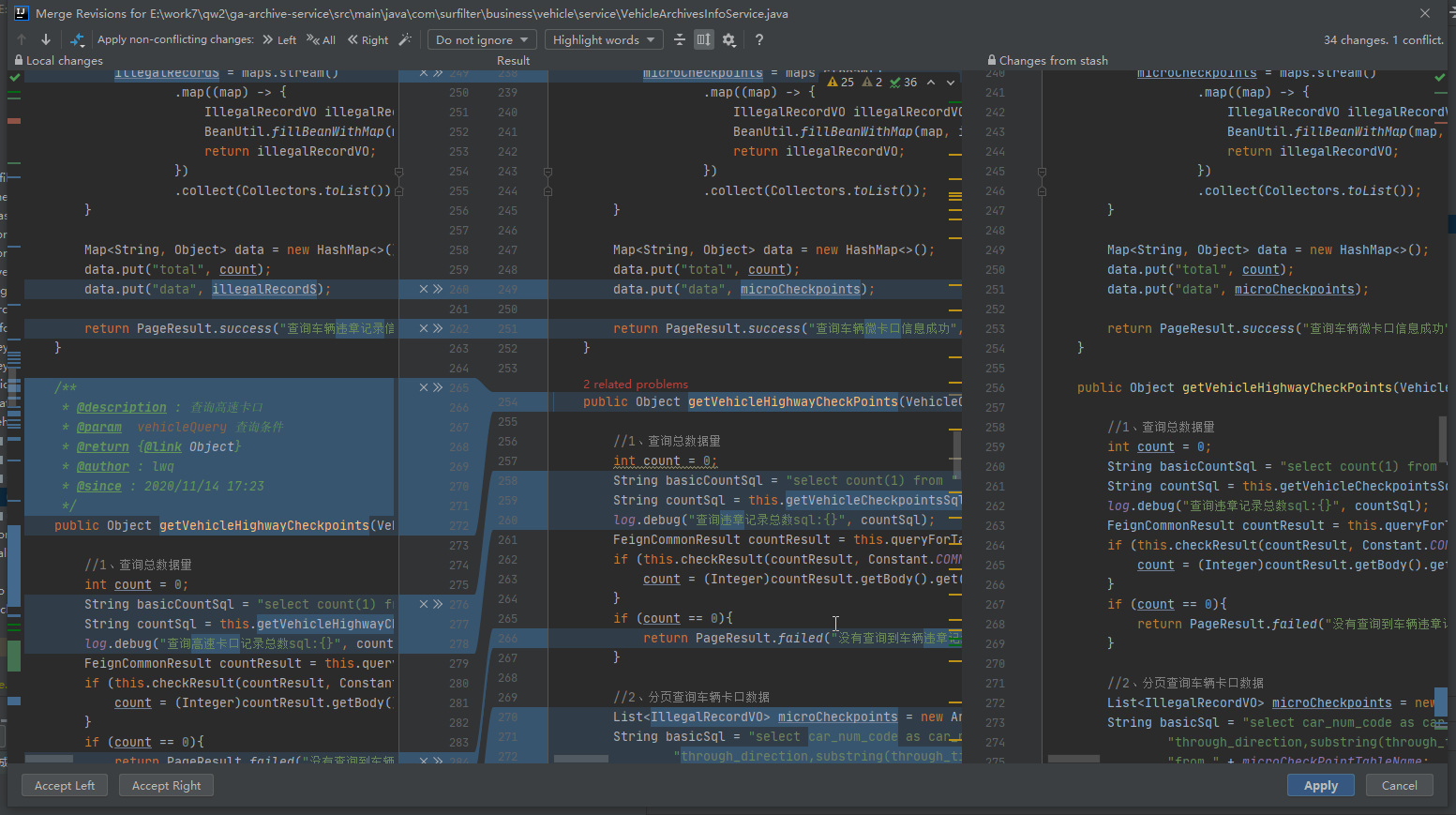Click the left pane horizontal scrollbar
The height and width of the screenshot is (815, 1456).
coord(48,758)
